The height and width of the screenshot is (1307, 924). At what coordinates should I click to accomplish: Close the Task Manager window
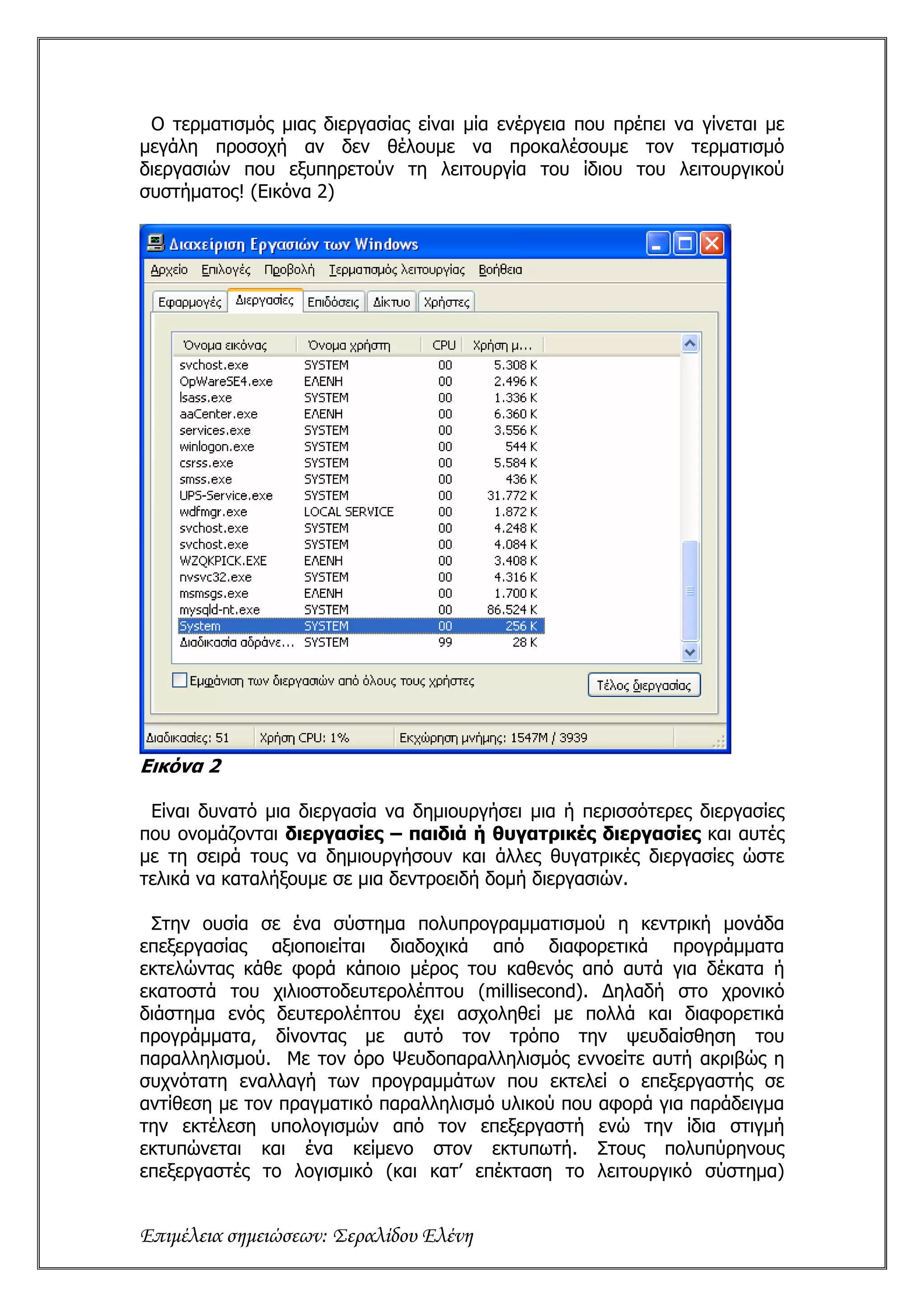click(x=711, y=244)
